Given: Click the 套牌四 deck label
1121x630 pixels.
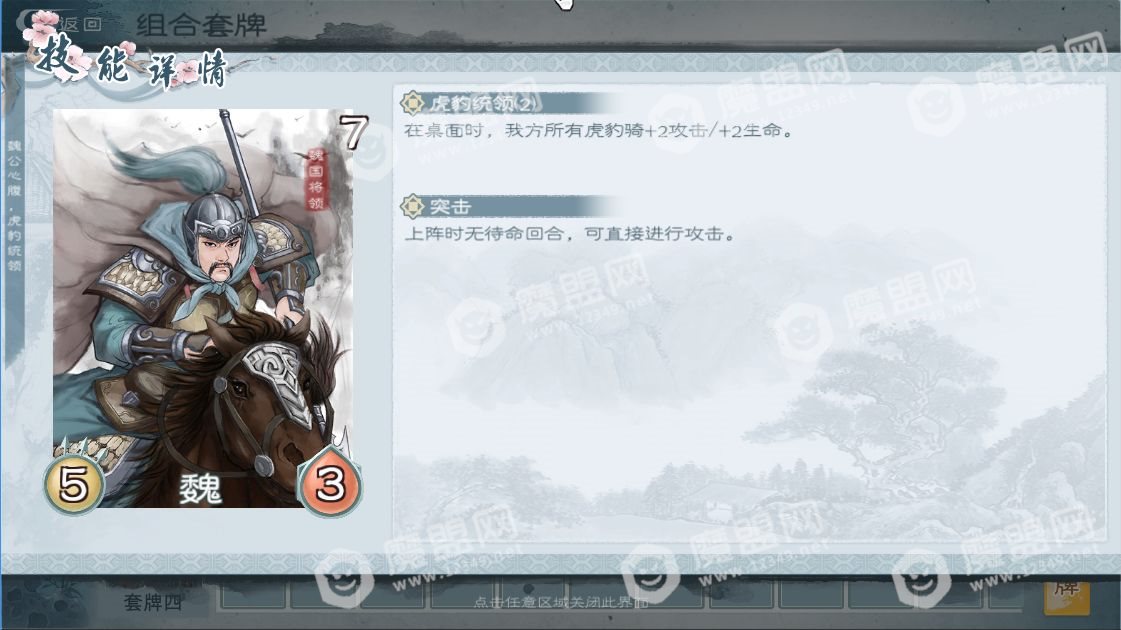Looking at the screenshot, I should (152, 602).
